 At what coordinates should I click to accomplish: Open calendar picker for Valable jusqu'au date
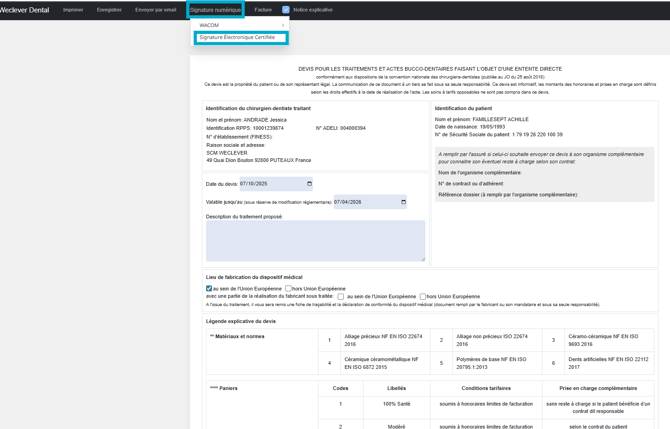coord(403,202)
